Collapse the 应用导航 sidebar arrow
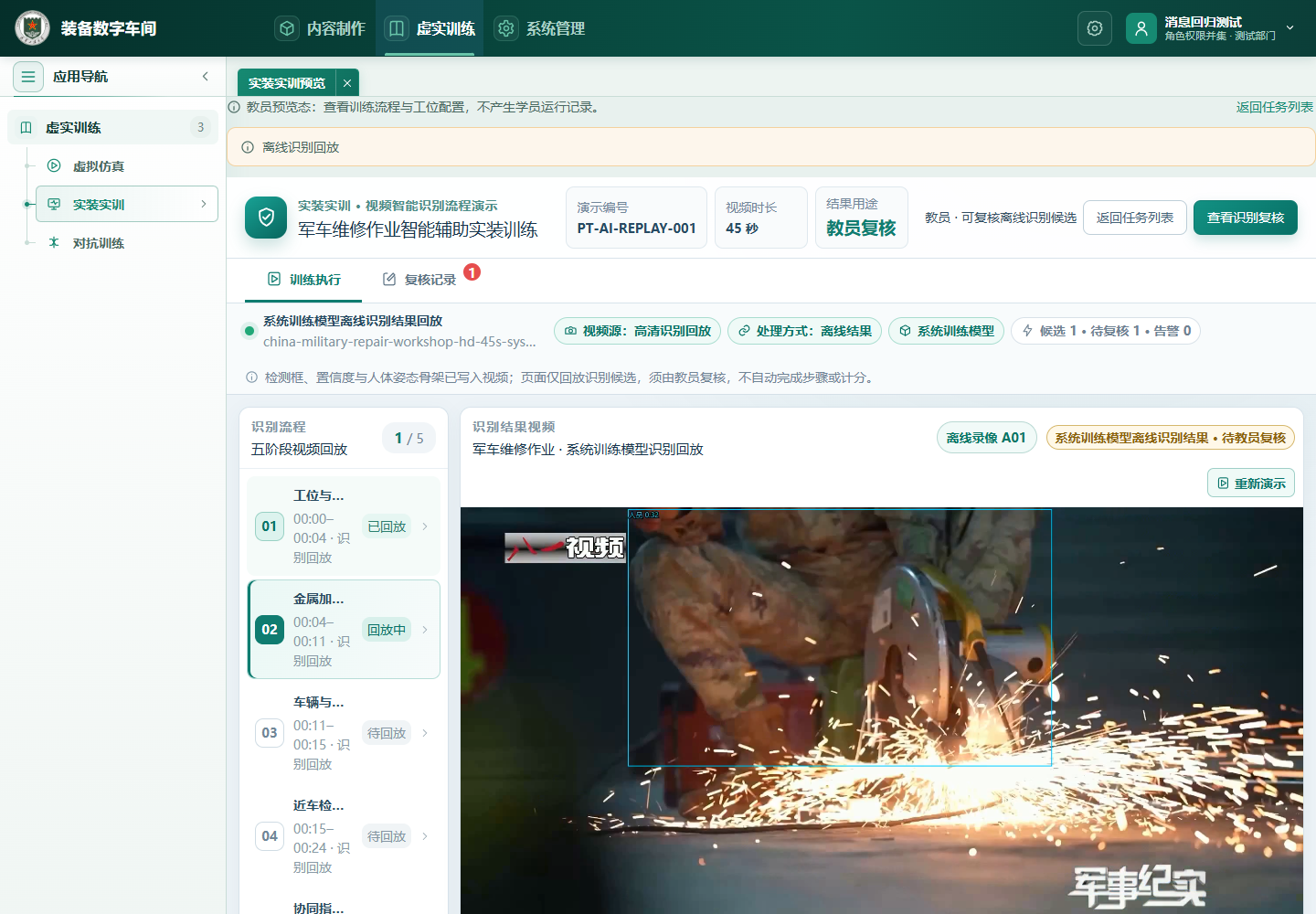The height and width of the screenshot is (914, 1316). (x=206, y=77)
